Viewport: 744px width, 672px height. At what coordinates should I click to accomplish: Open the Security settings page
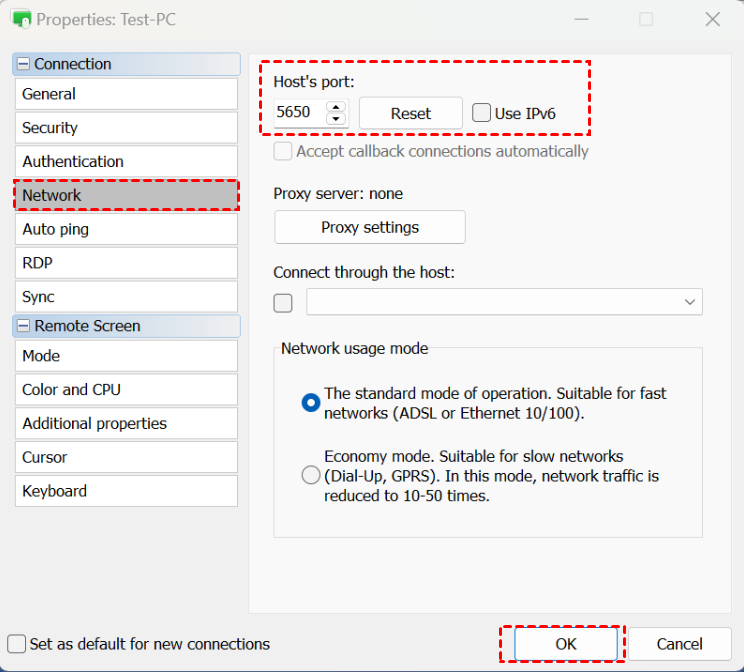[126, 128]
